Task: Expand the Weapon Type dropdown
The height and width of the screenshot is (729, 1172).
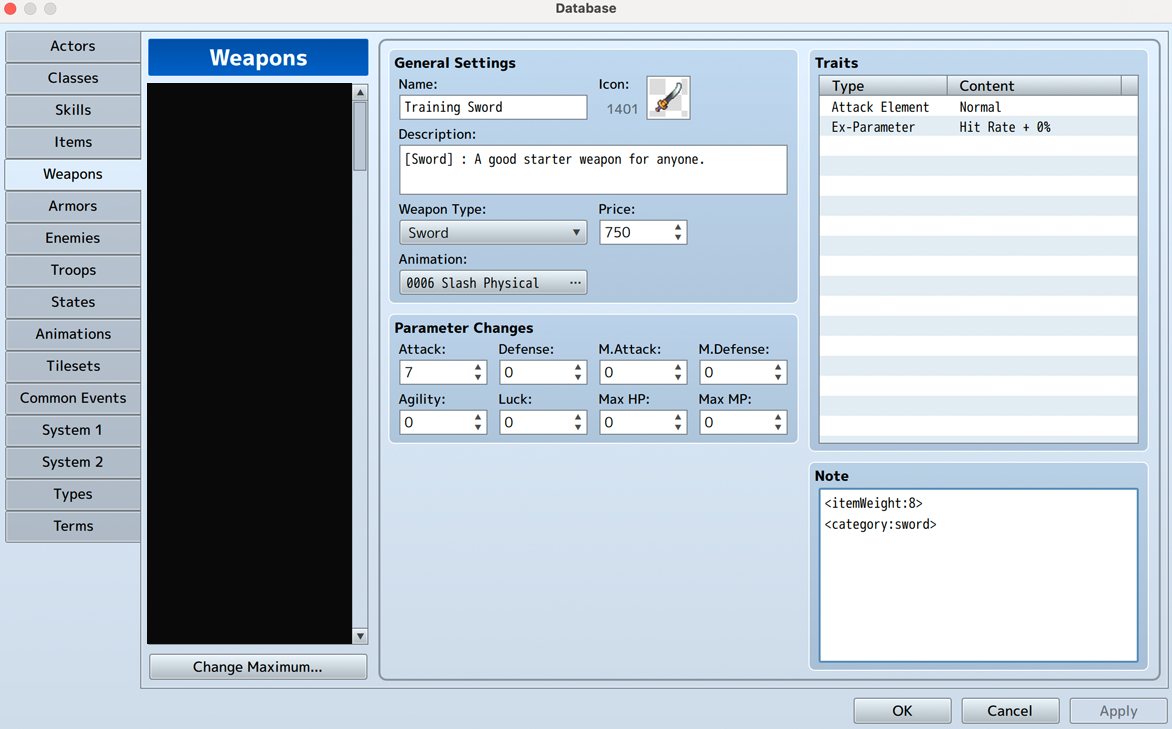Action: pos(493,233)
